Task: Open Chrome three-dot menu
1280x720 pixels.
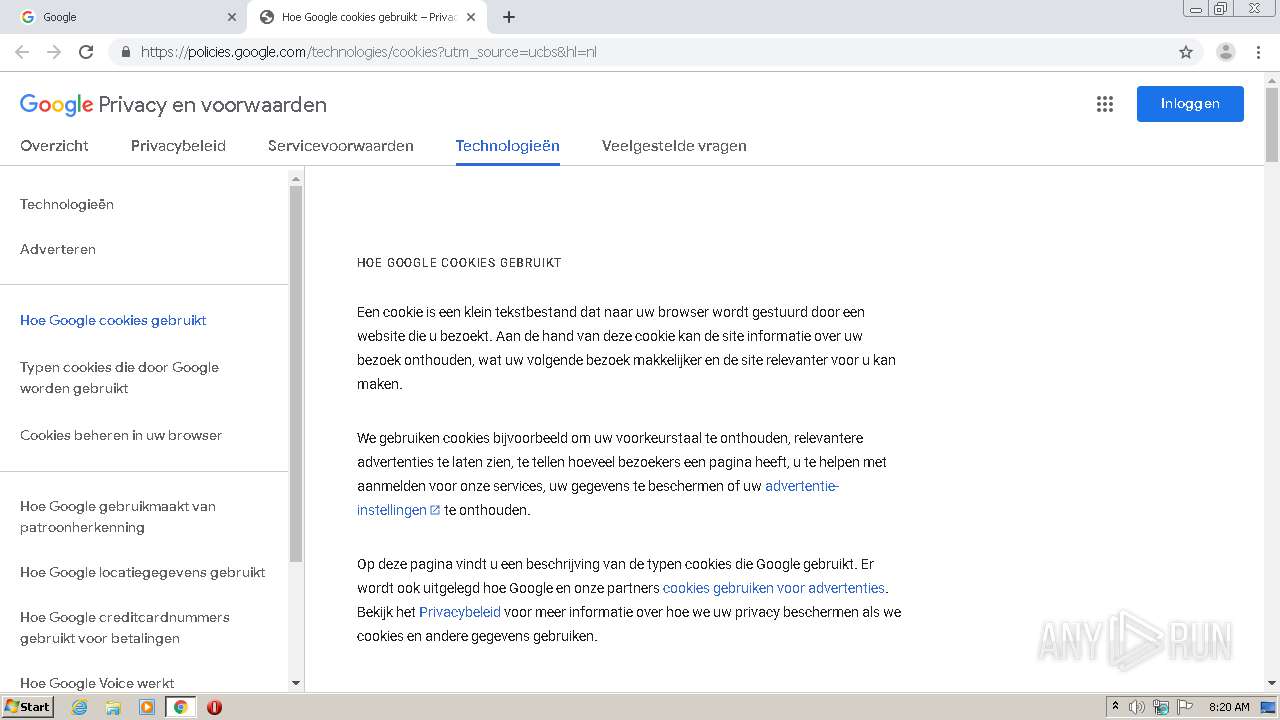Action: pos(1258,52)
